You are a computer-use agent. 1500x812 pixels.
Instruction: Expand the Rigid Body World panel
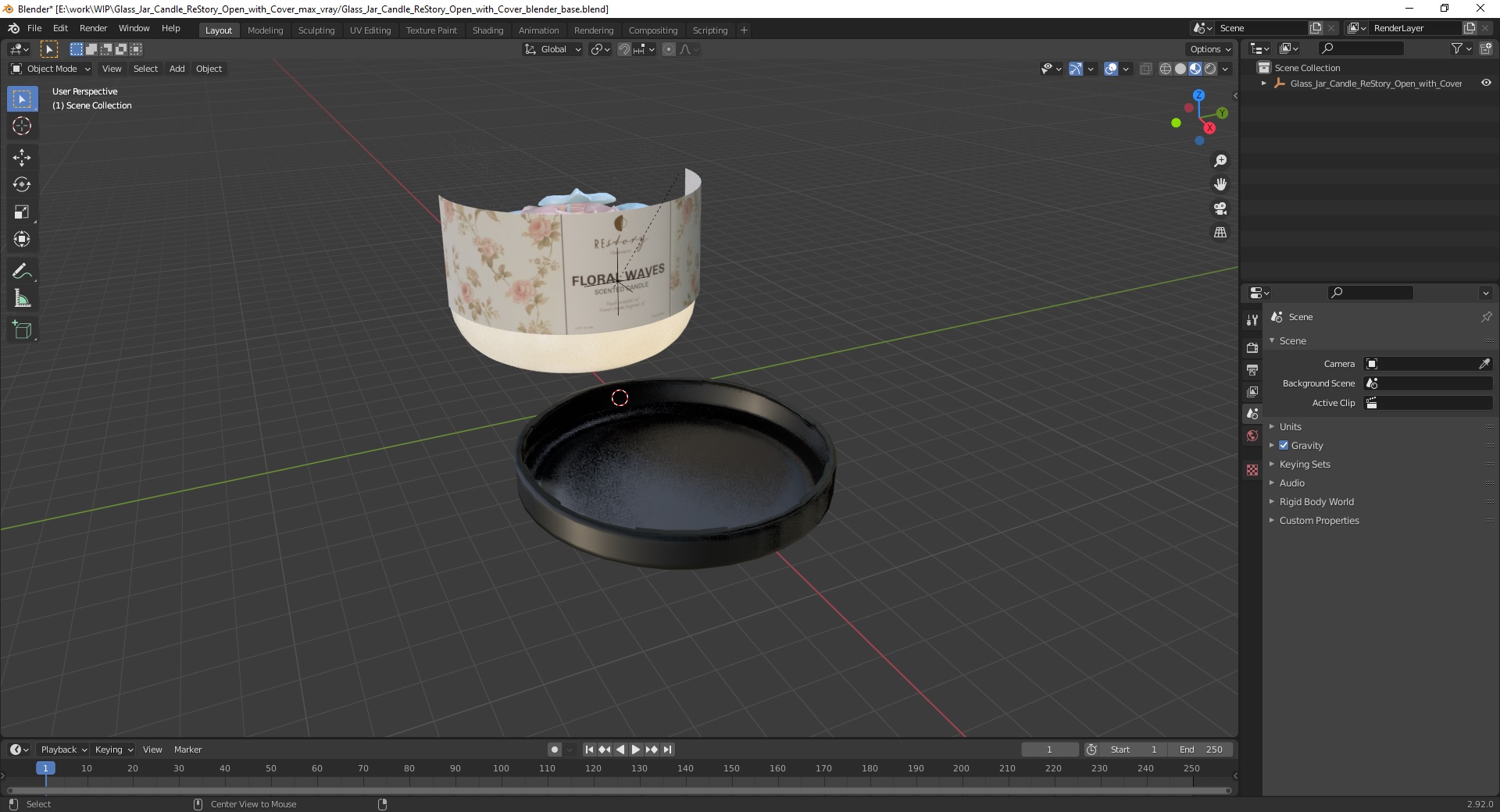tap(1316, 501)
